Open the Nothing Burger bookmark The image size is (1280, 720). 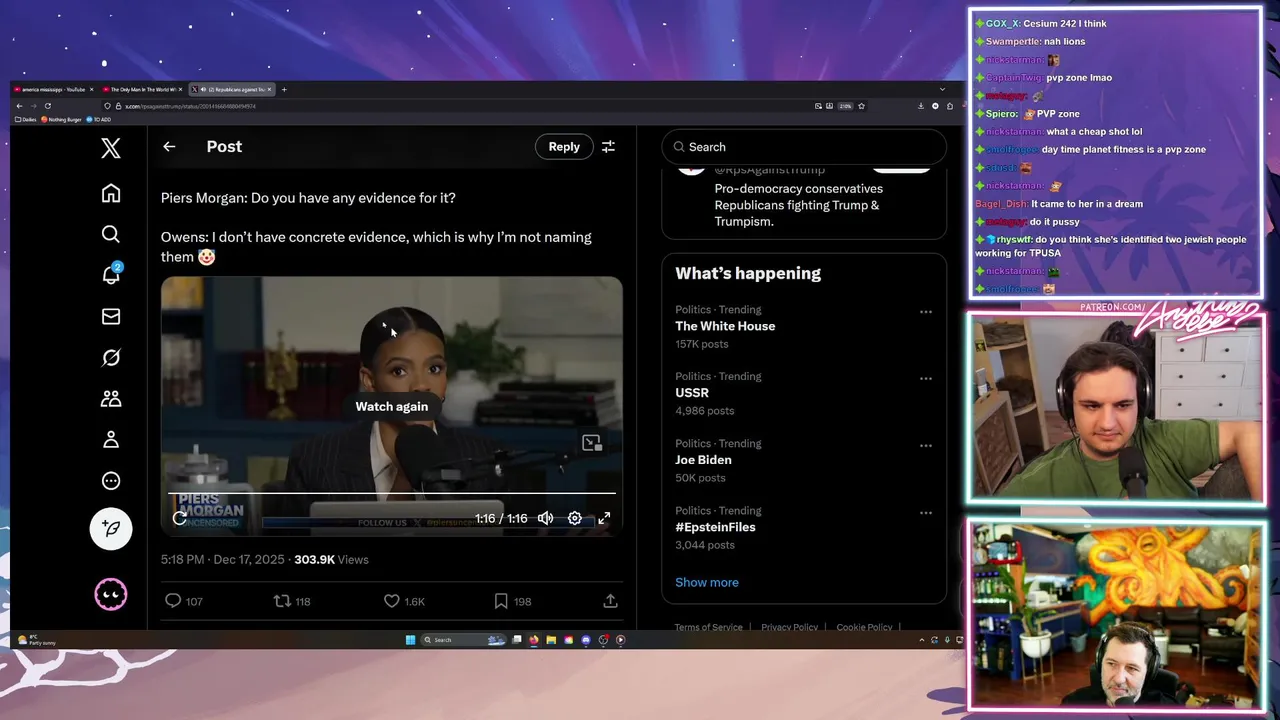point(62,119)
